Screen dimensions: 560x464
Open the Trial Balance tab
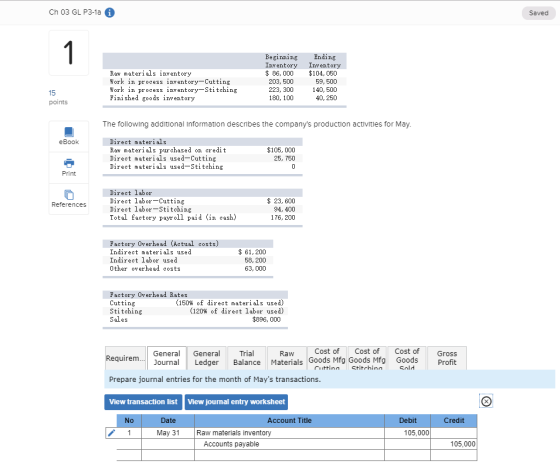[x=247, y=358]
